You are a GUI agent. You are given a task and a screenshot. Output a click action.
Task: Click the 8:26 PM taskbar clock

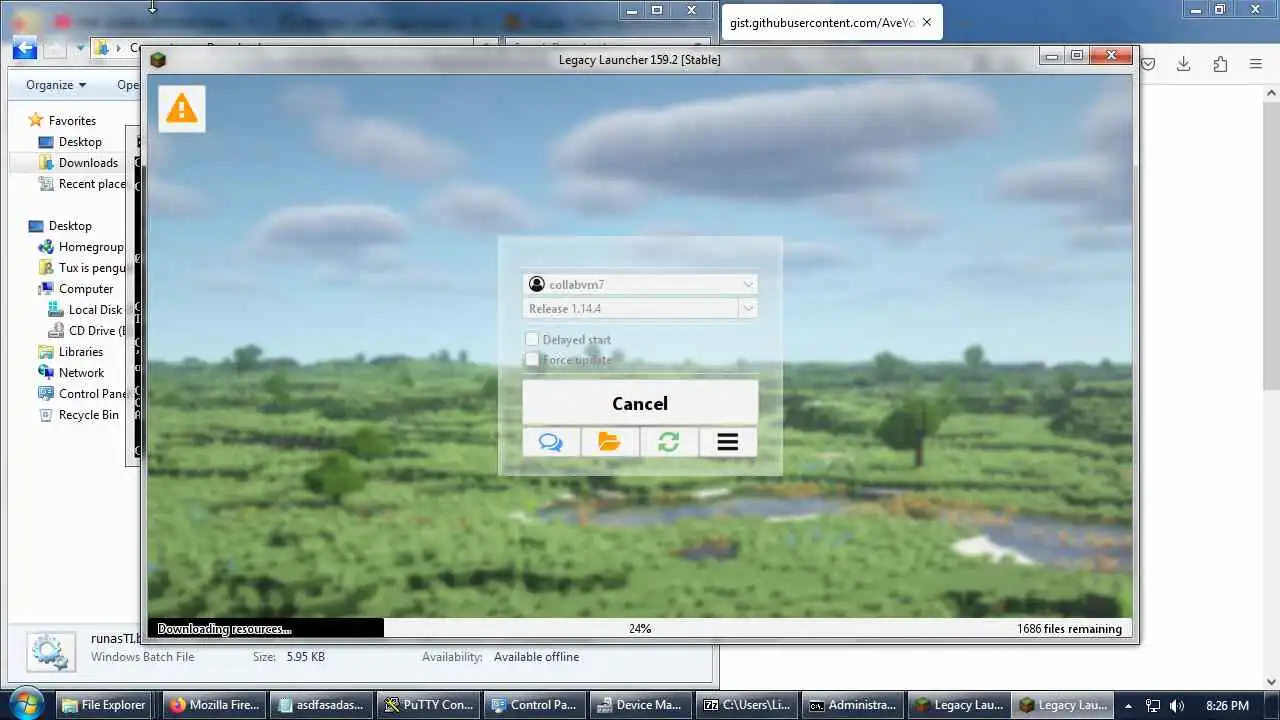pyautogui.click(x=1227, y=706)
